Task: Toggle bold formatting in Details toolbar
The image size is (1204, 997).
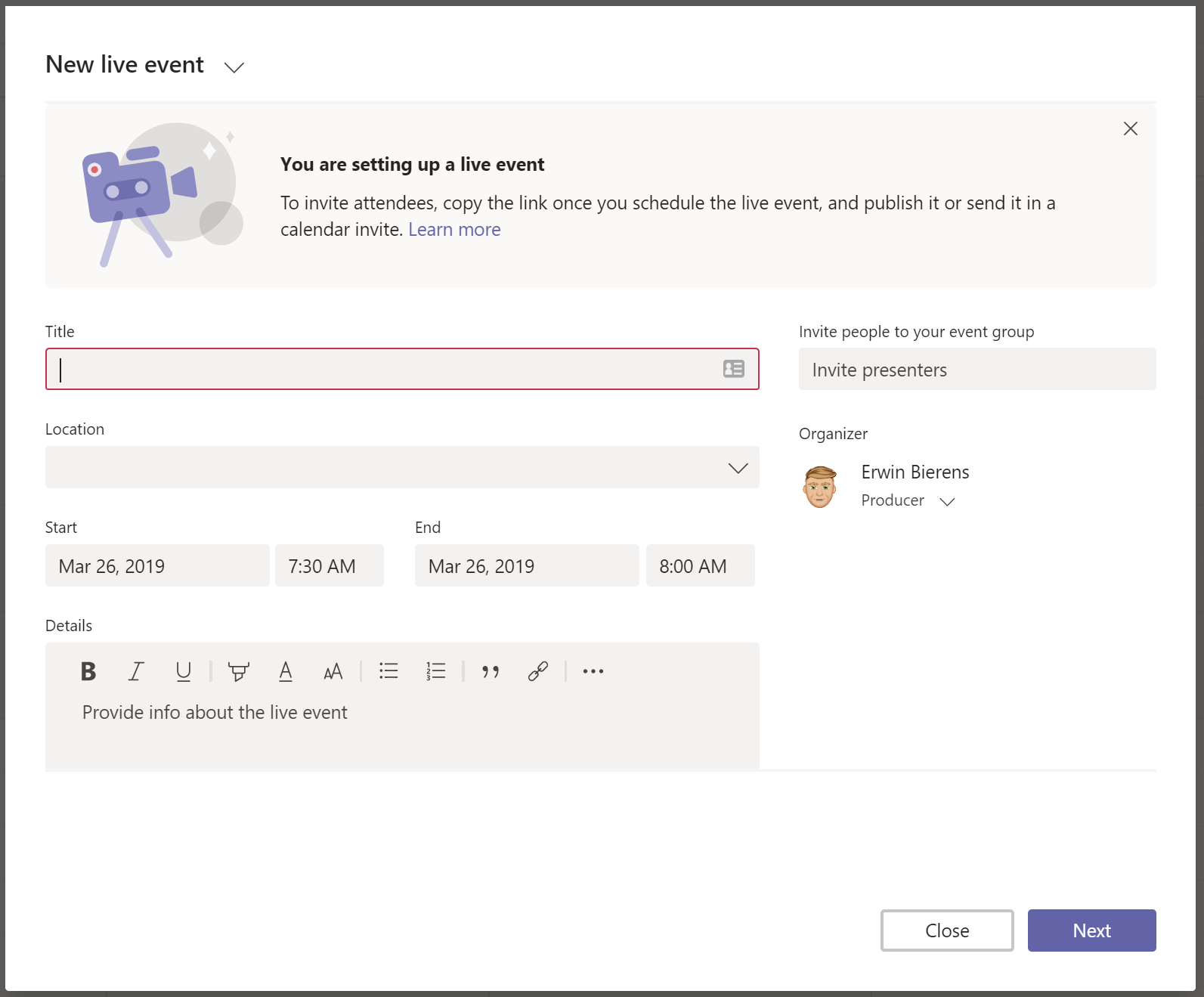Action: pos(88,671)
